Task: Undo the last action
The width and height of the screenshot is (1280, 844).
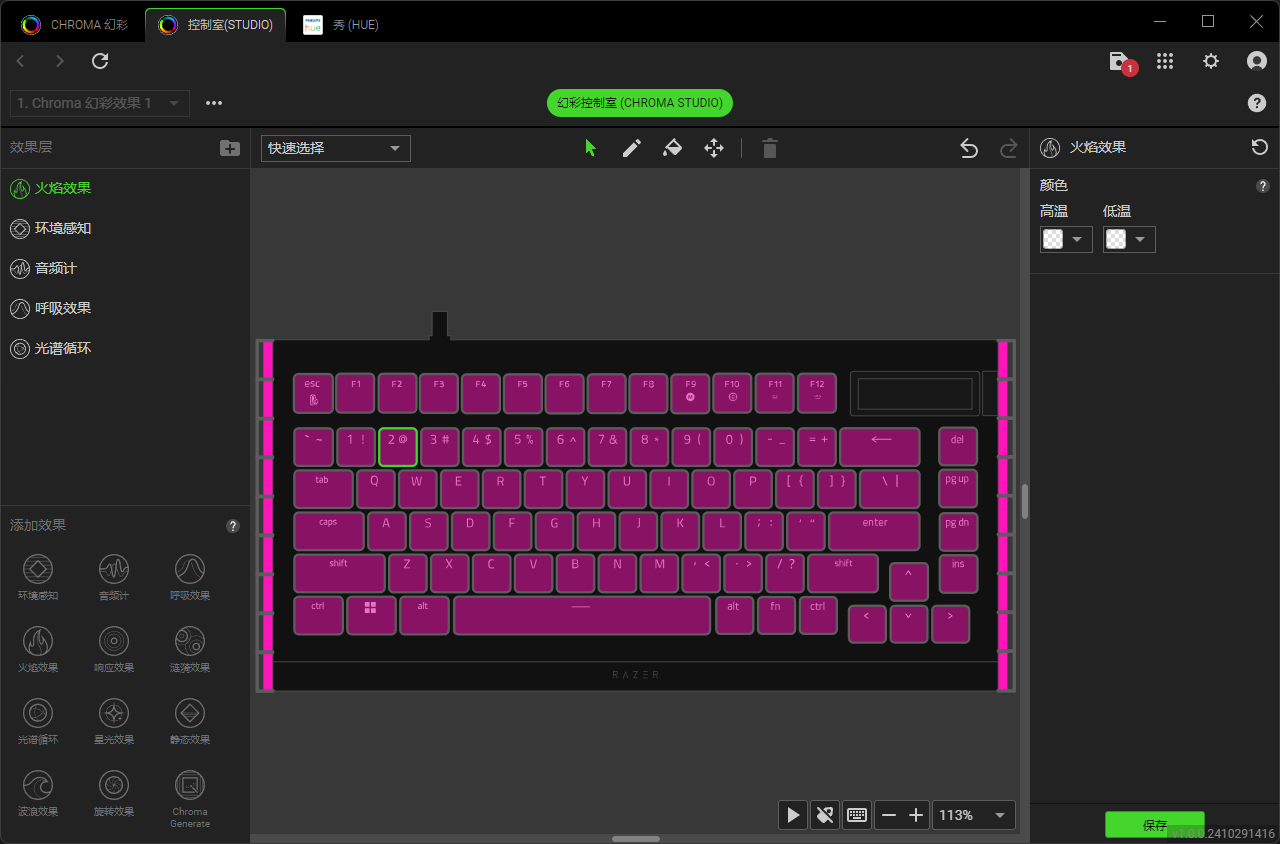Action: tap(968, 148)
